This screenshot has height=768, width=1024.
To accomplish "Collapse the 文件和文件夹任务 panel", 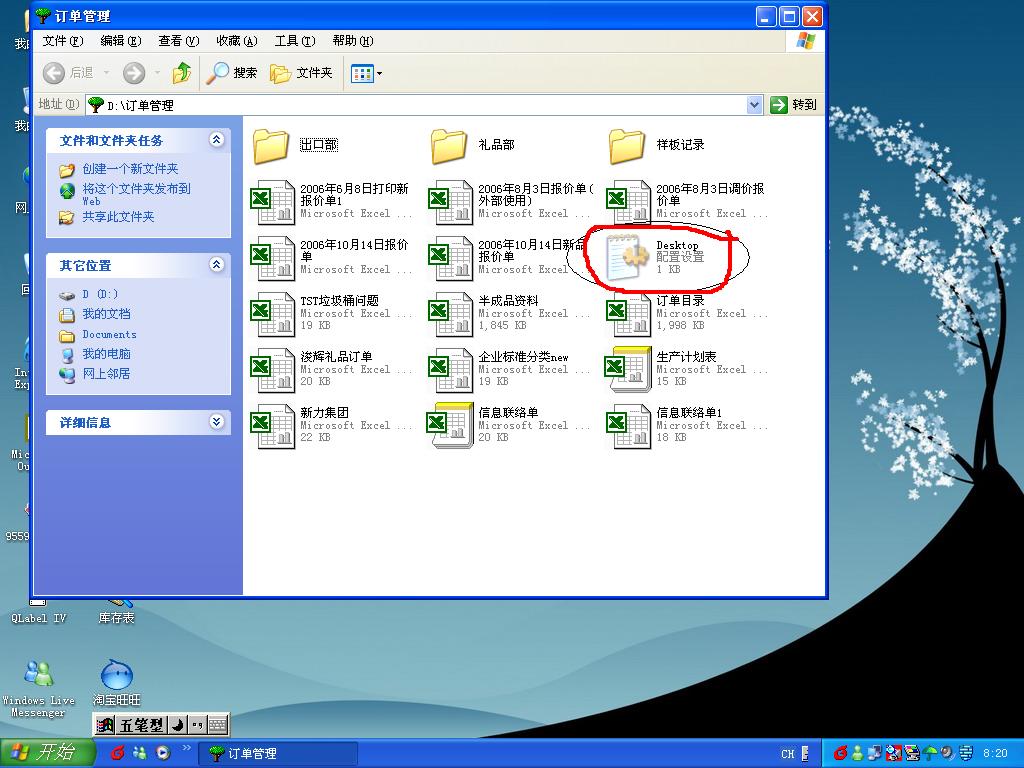I will coord(216,140).
